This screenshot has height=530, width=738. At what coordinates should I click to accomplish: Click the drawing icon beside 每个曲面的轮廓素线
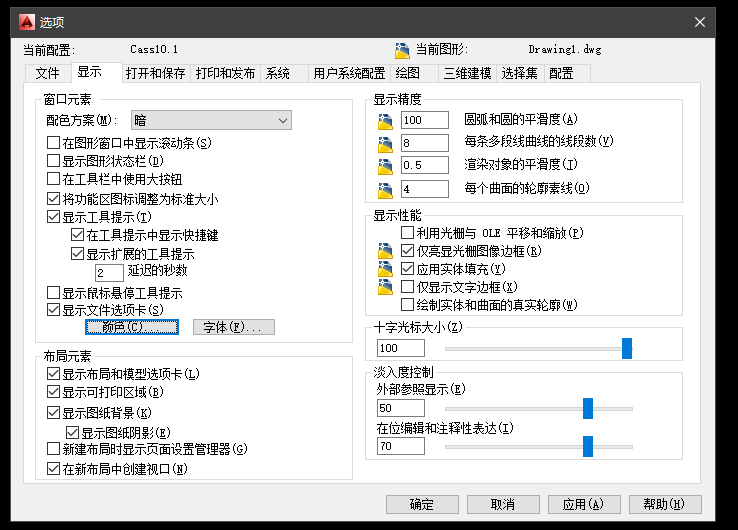click(x=387, y=189)
